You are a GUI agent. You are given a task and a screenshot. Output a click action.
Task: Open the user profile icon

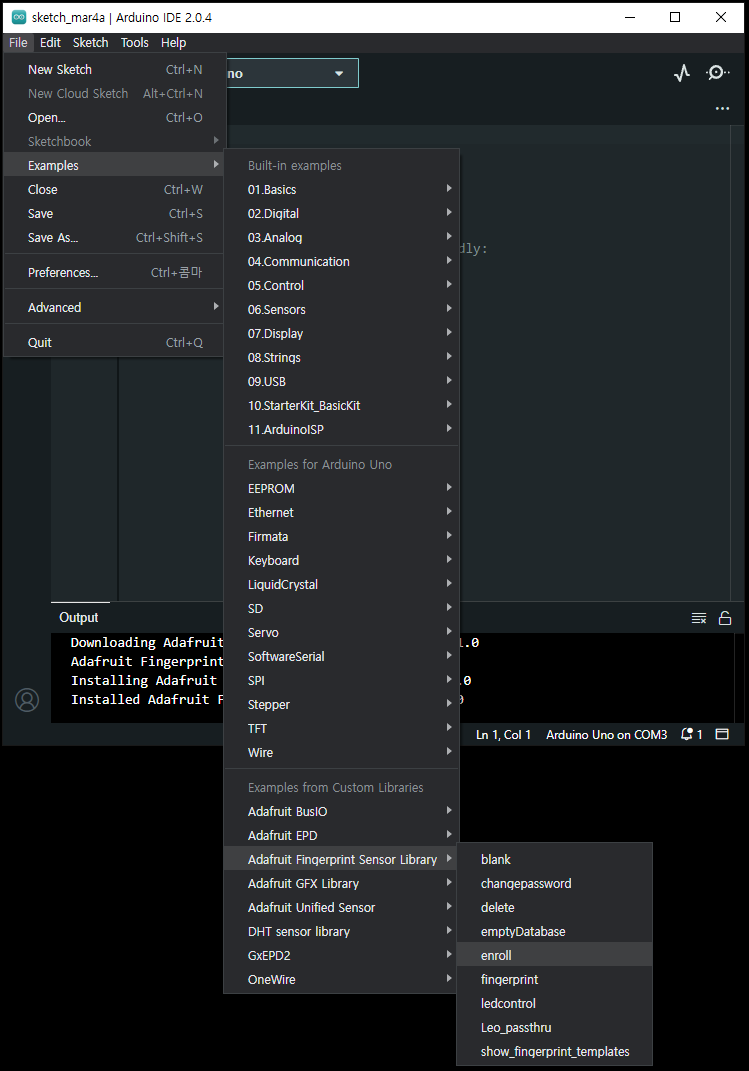pos(27,700)
